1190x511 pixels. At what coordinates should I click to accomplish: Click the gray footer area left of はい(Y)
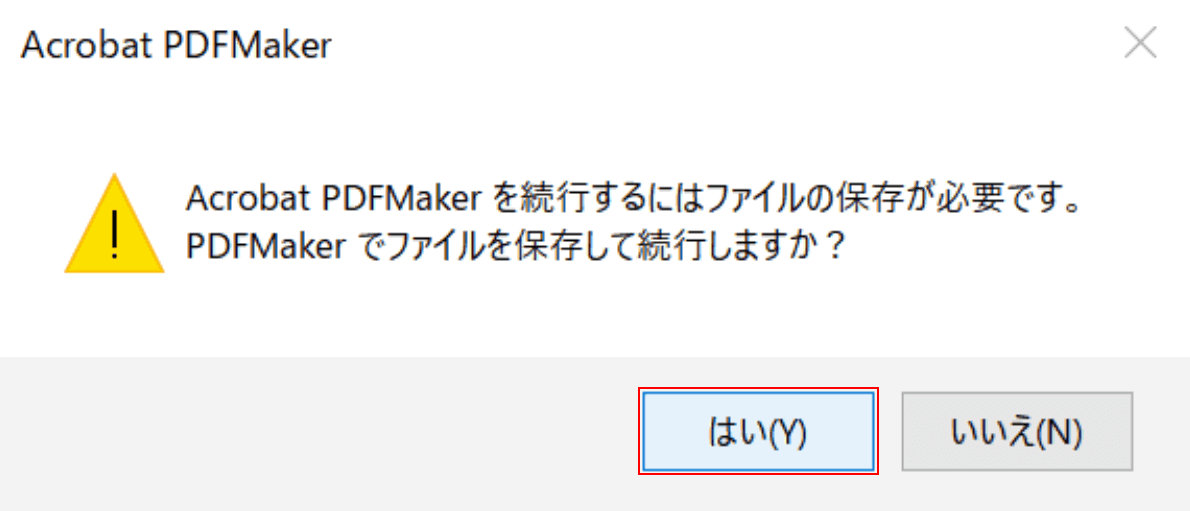319,433
